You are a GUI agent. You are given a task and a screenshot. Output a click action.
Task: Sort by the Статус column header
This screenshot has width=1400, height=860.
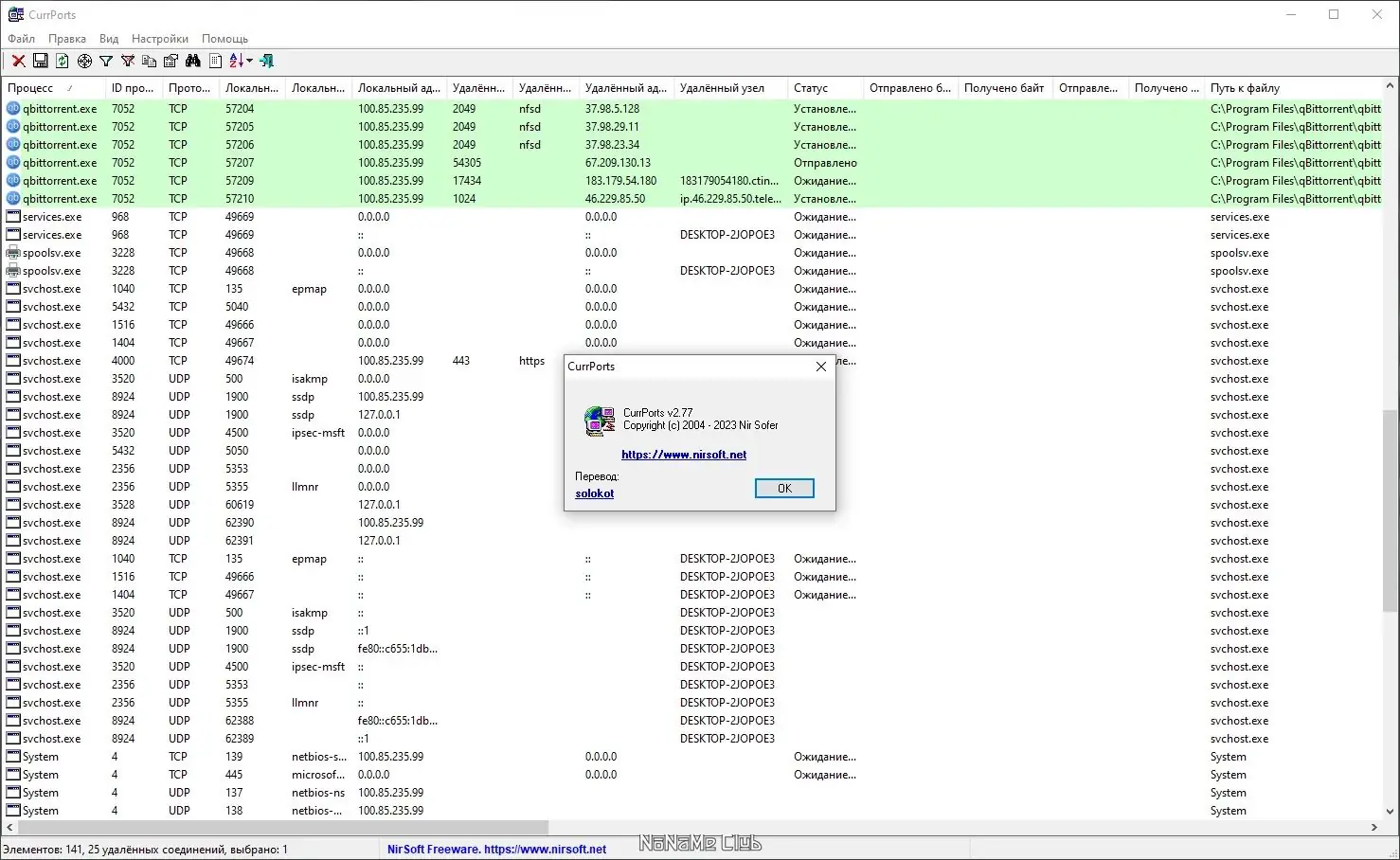pos(826,88)
